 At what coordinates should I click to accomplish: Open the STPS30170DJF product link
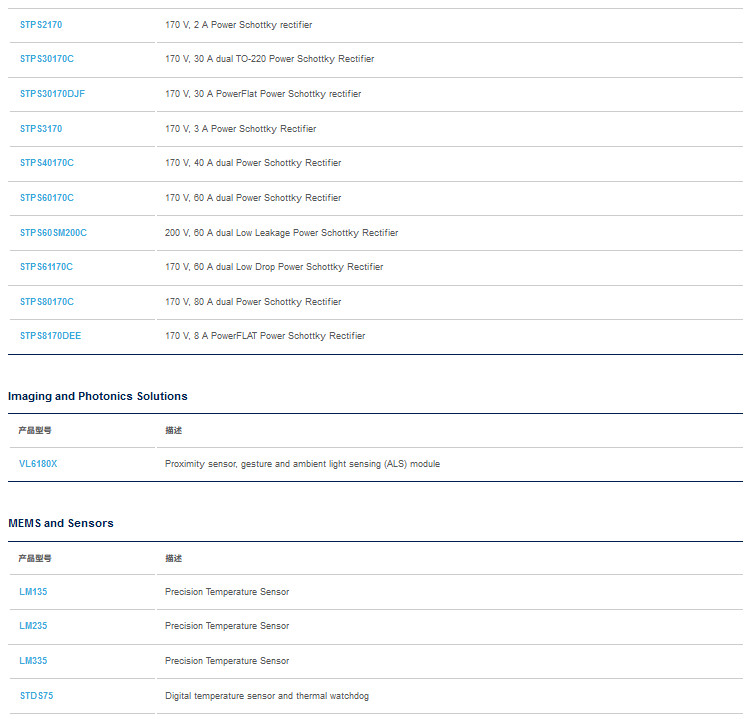[x=52, y=94]
